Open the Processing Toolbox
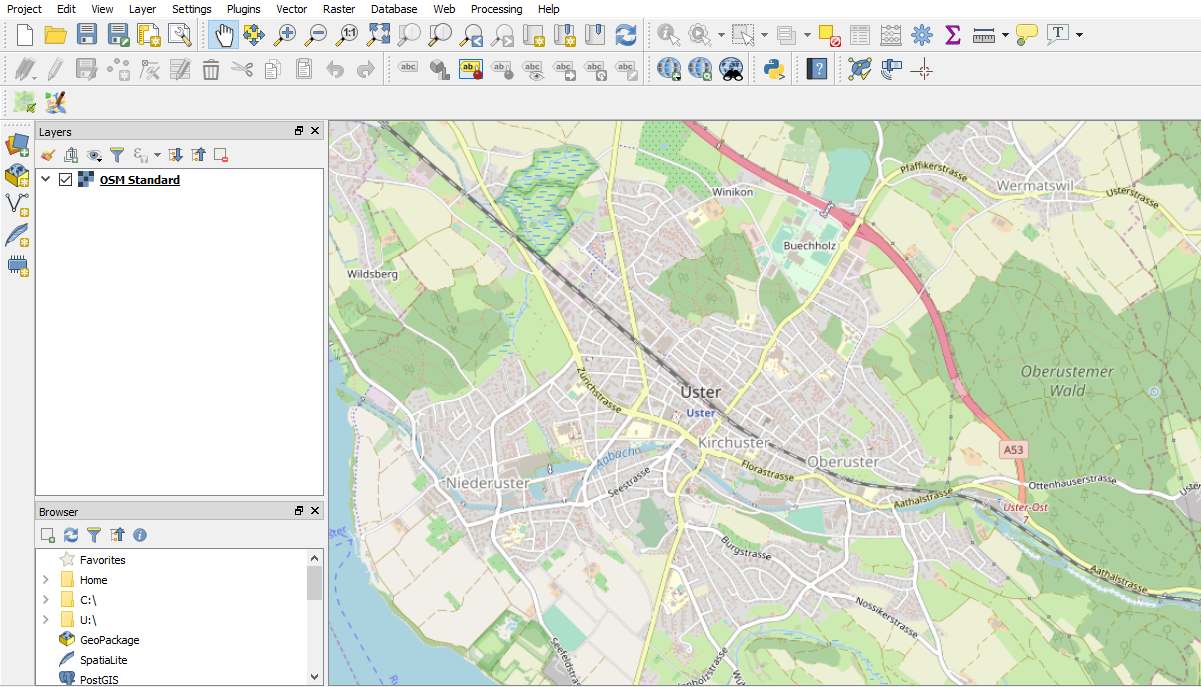 coord(921,34)
